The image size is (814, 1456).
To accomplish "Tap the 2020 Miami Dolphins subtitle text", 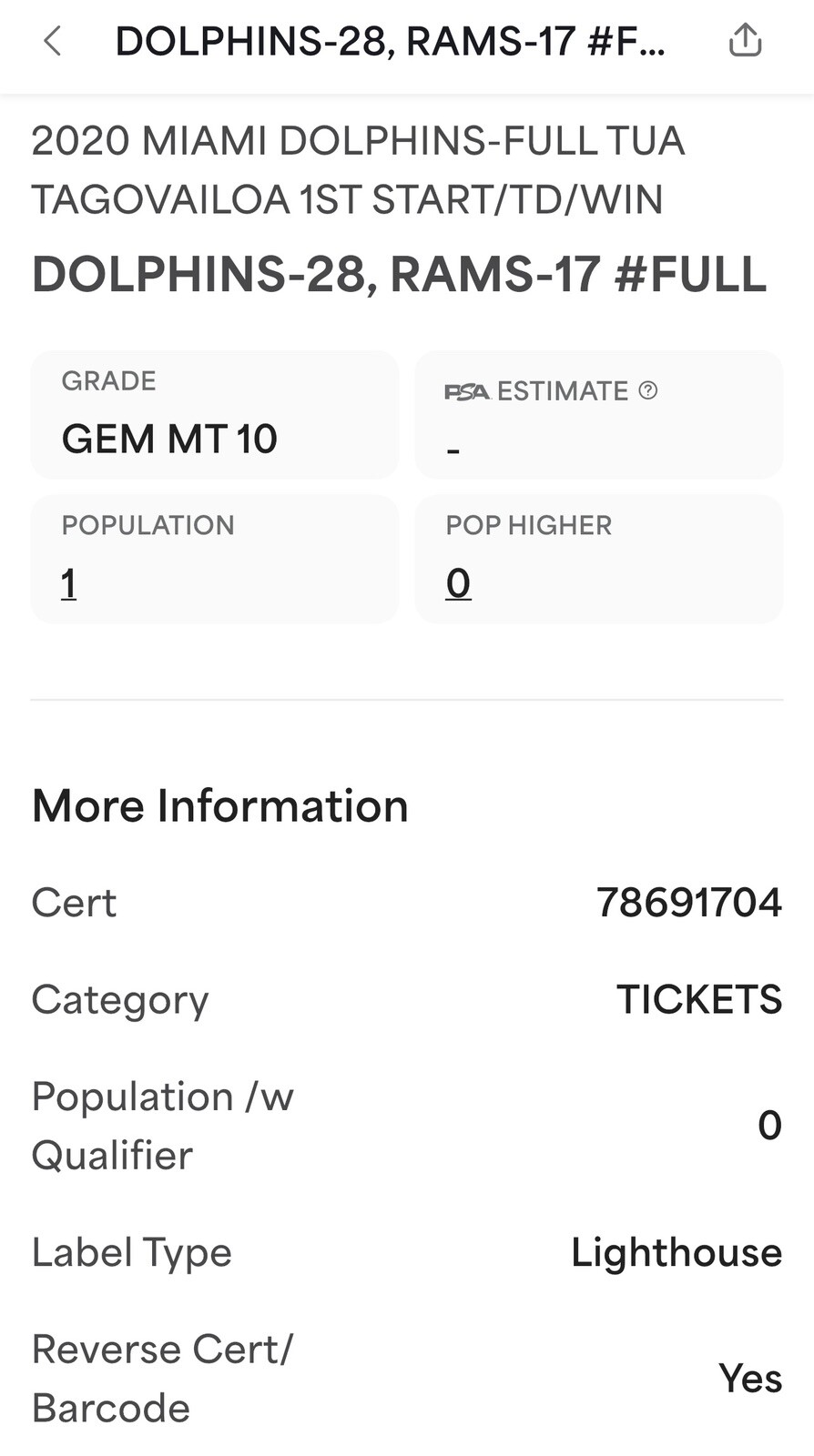I will click(358, 170).
